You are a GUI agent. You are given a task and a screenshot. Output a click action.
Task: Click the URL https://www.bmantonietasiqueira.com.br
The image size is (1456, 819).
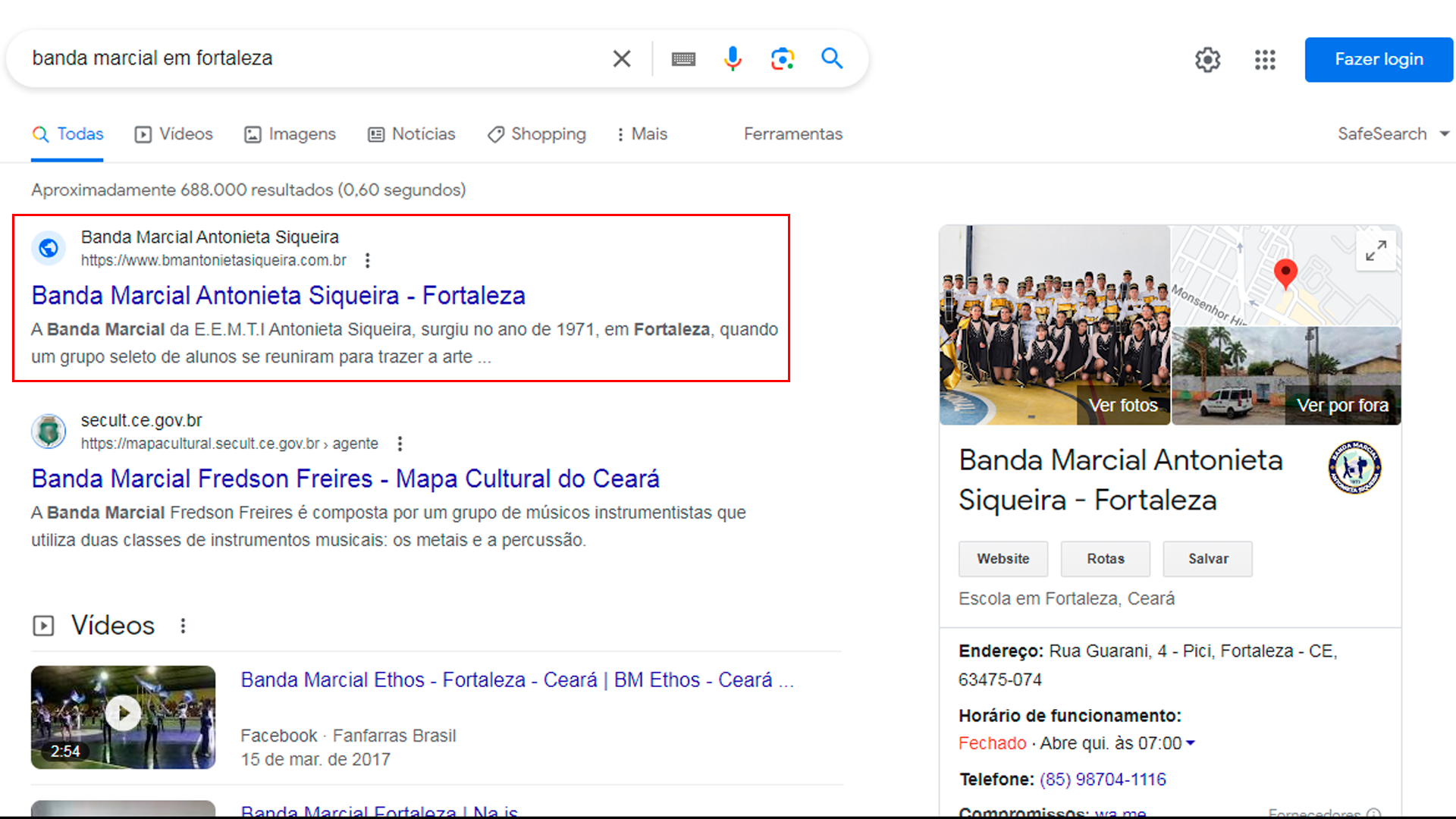tap(214, 261)
